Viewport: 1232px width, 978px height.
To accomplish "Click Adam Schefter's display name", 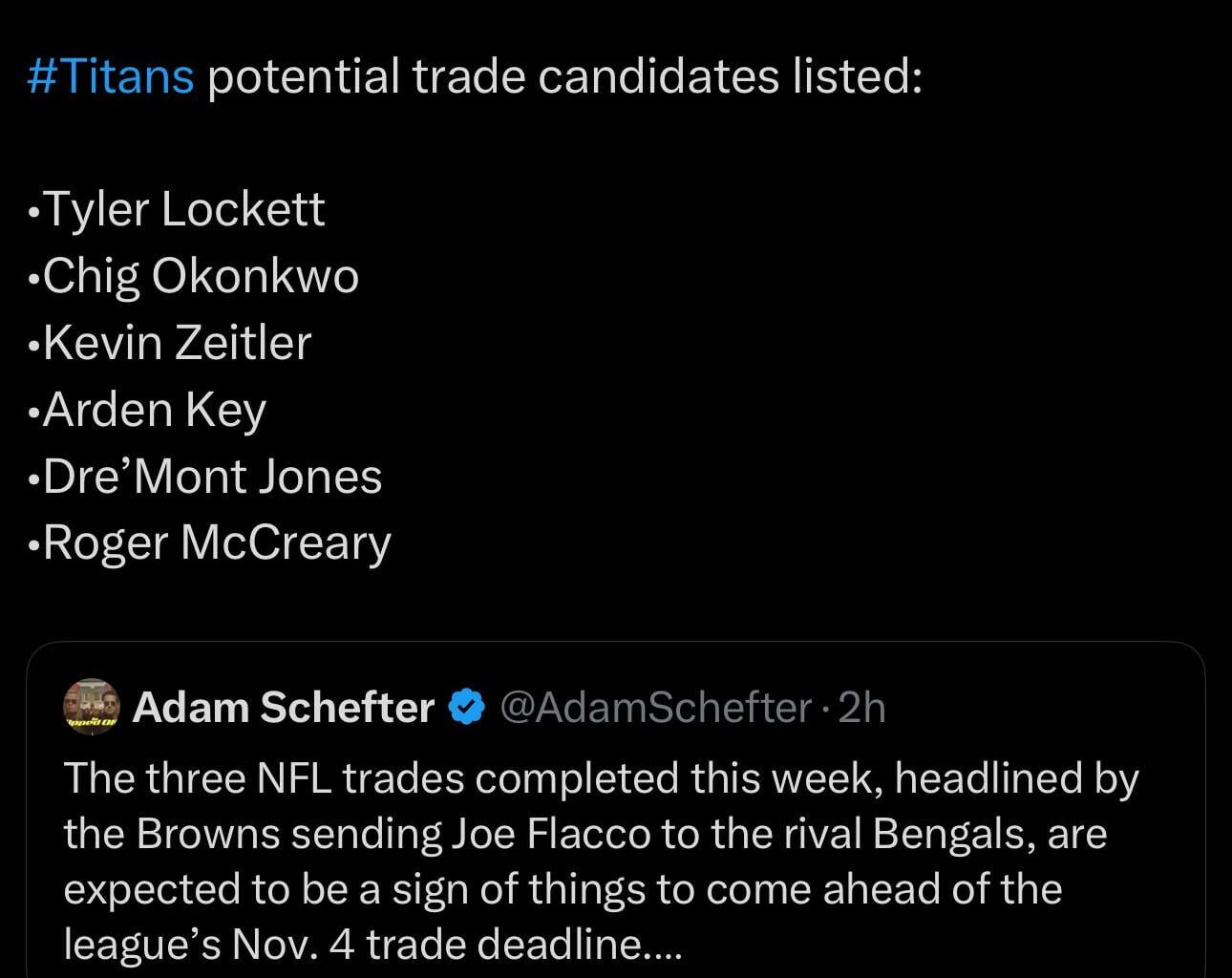I will [285, 707].
